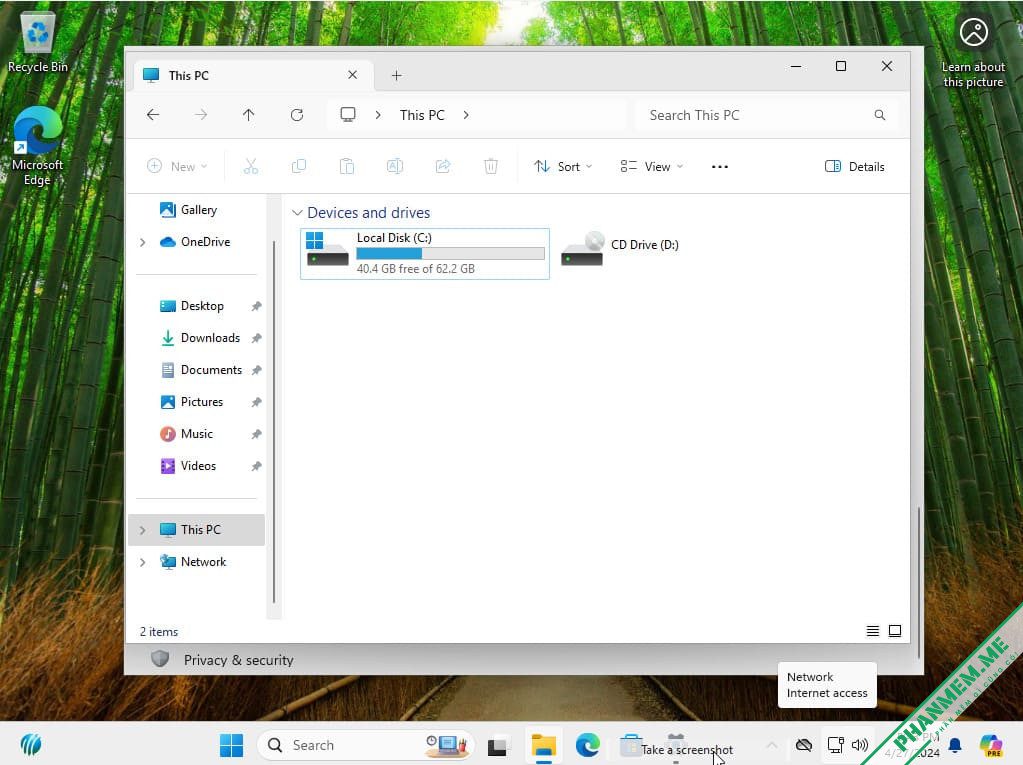Click the Delete trash icon
The width and height of the screenshot is (1023, 765).
[x=491, y=166]
